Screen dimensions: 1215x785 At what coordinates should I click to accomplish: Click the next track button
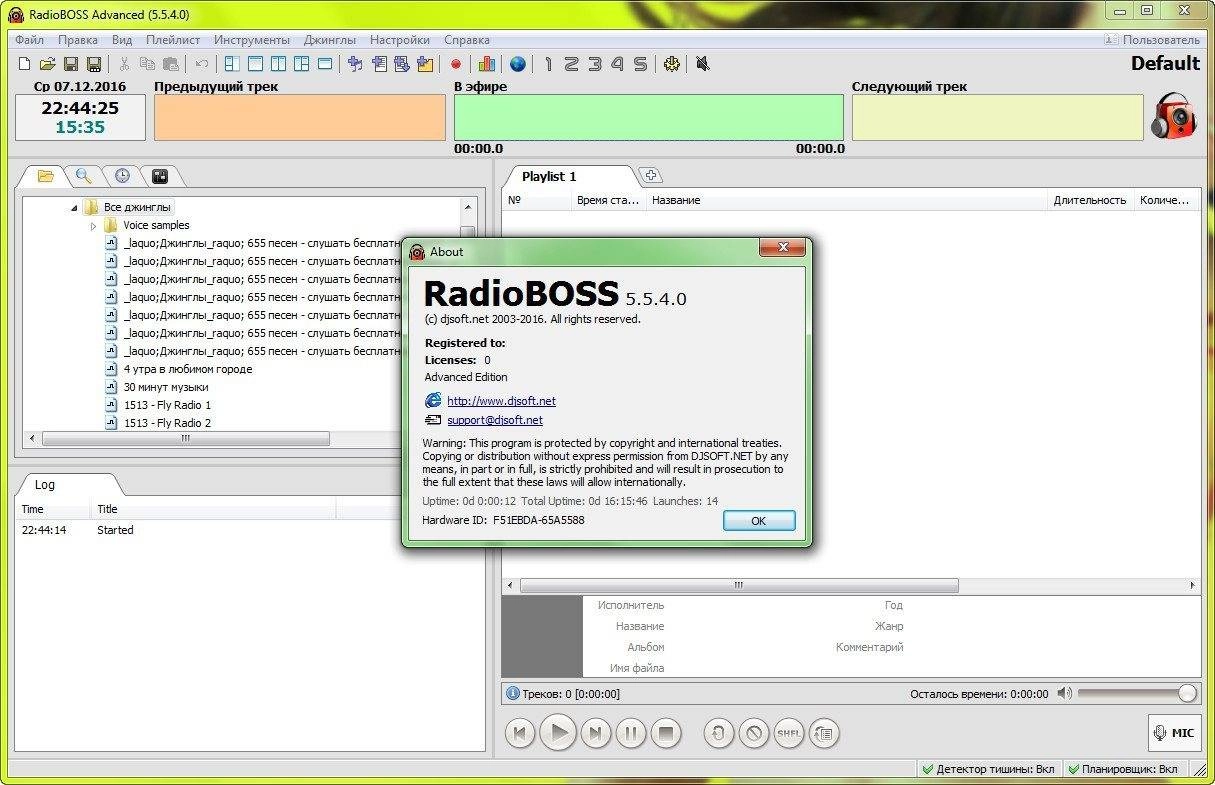click(595, 734)
